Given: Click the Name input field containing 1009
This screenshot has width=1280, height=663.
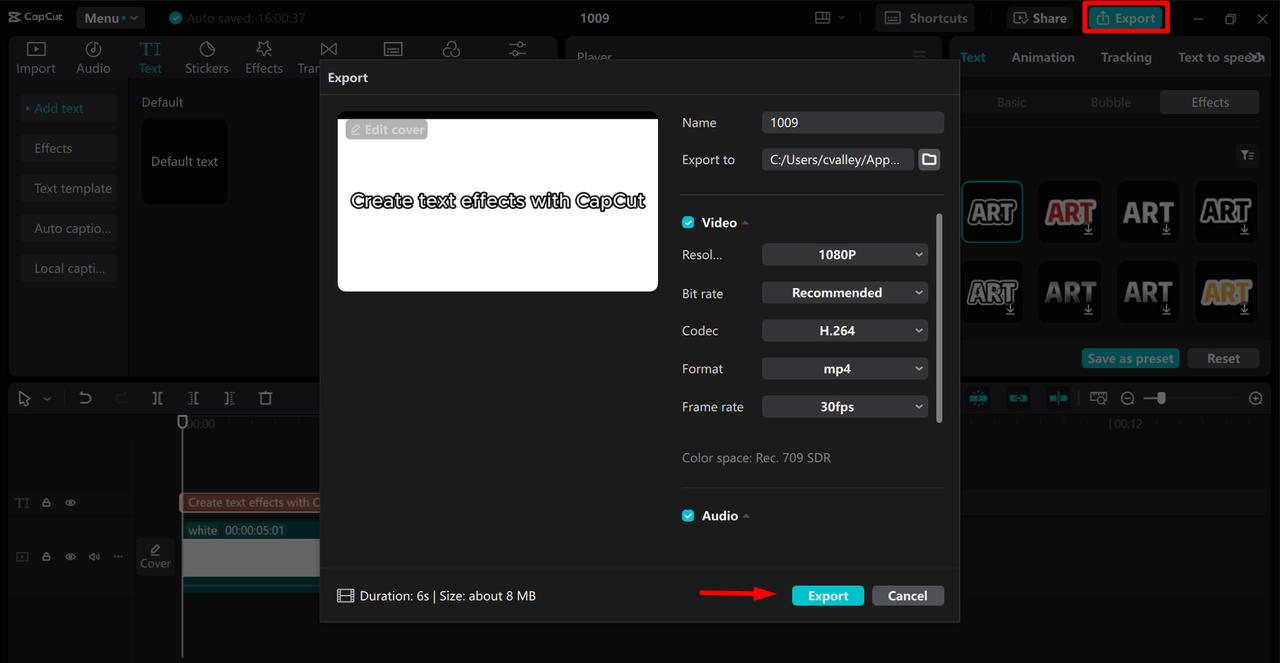Looking at the screenshot, I should point(853,122).
